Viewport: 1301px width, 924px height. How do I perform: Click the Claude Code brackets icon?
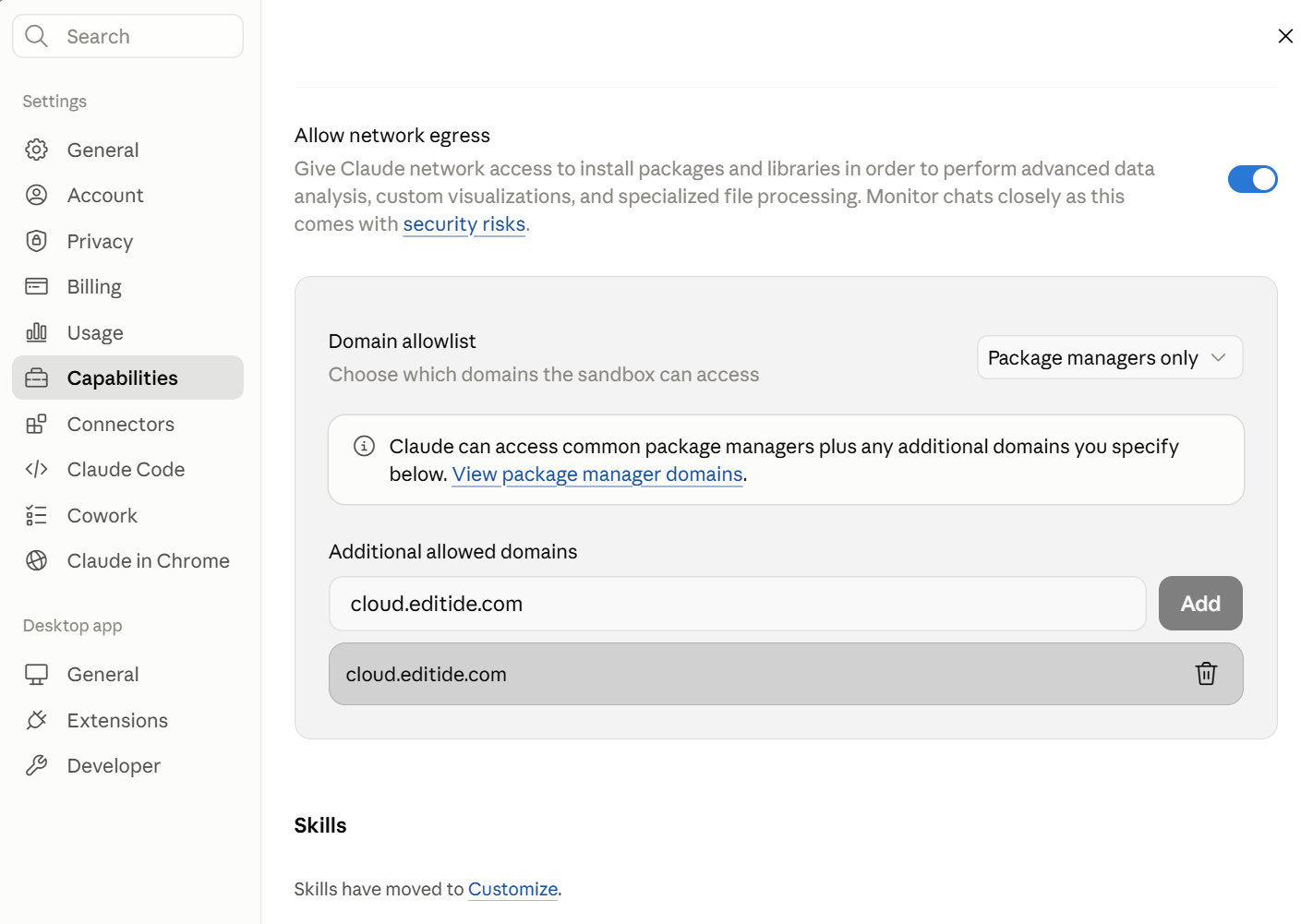(x=36, y=469)
